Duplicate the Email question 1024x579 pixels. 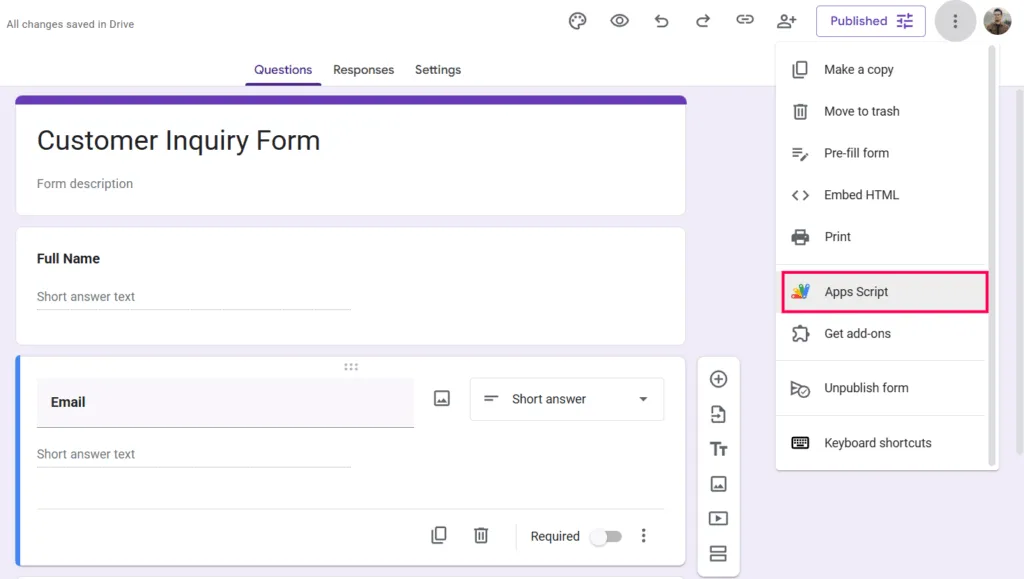tap(439, 535)
